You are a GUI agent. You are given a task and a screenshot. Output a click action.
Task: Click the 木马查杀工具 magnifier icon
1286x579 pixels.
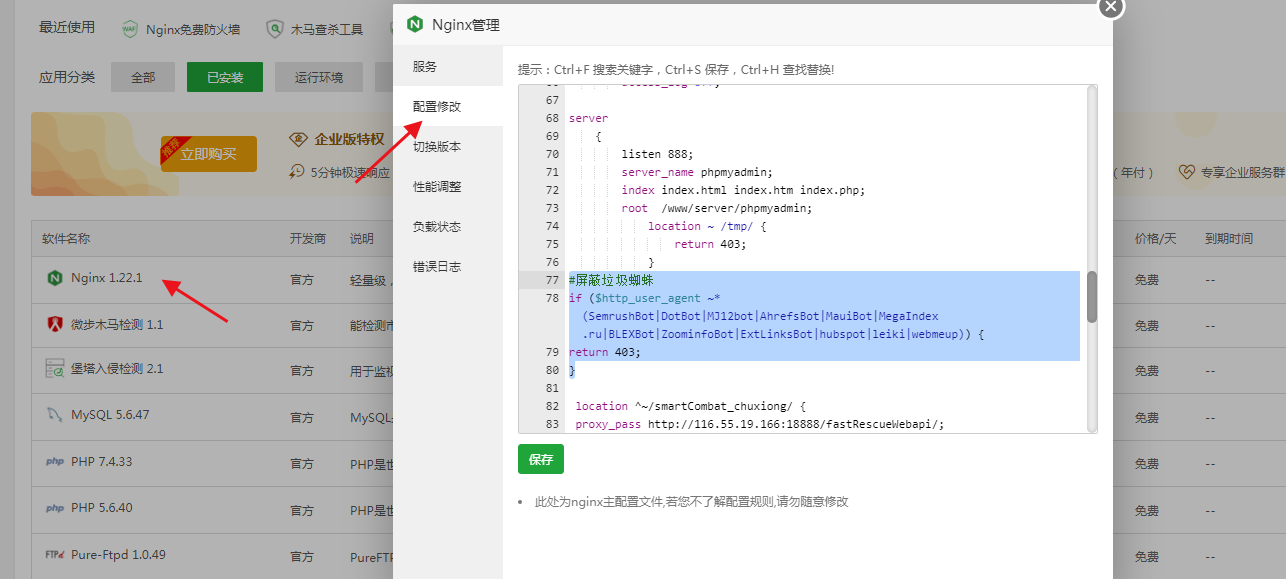point(274,29)
